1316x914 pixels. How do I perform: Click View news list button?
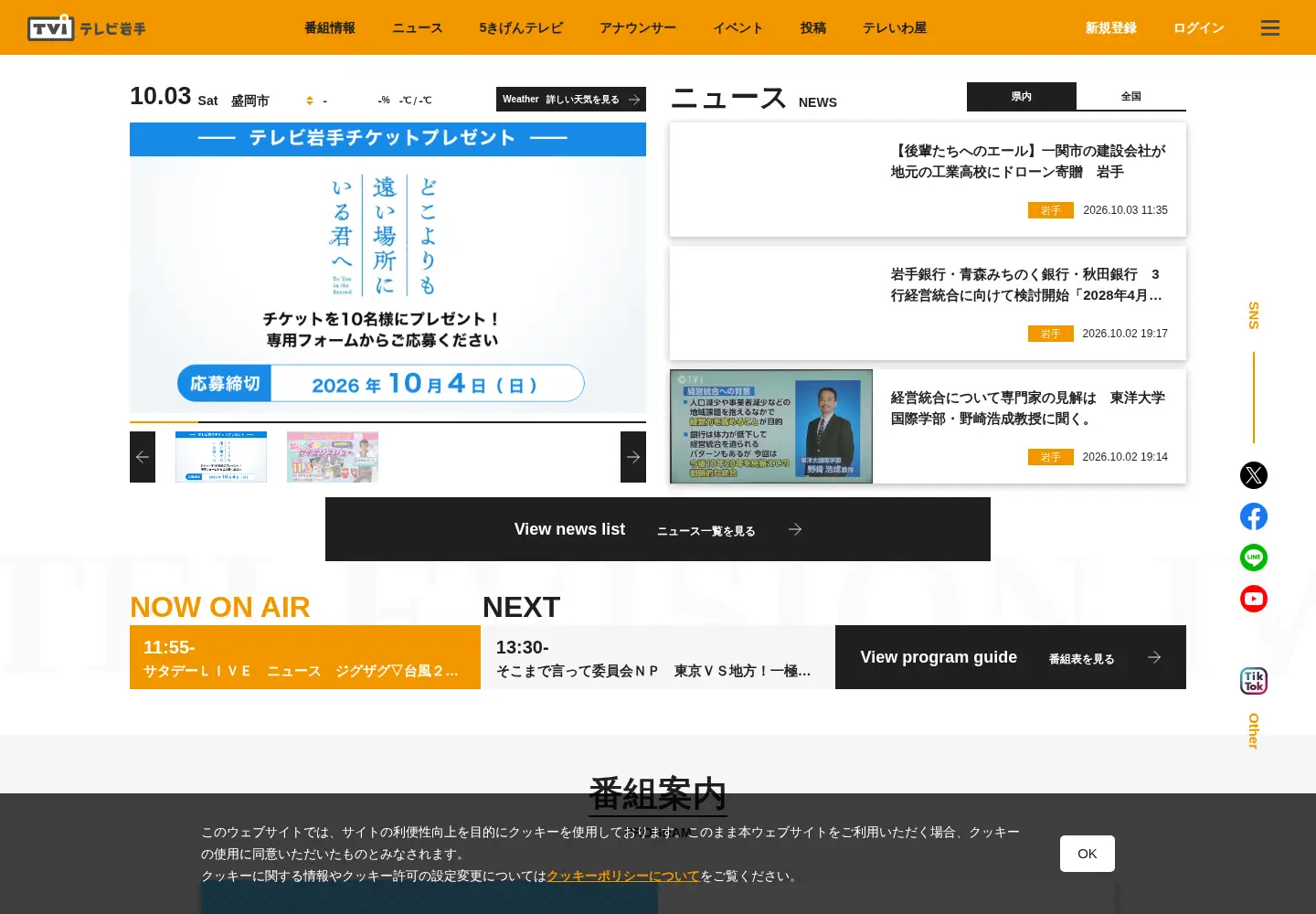[x=658, y=529]
